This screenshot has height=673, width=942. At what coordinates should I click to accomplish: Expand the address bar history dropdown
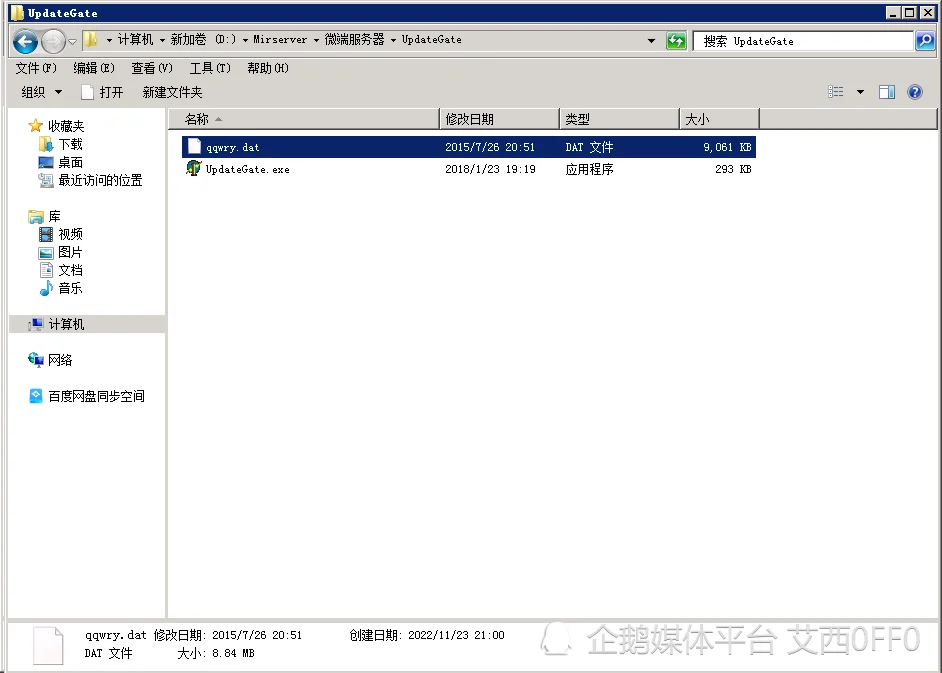651,41
